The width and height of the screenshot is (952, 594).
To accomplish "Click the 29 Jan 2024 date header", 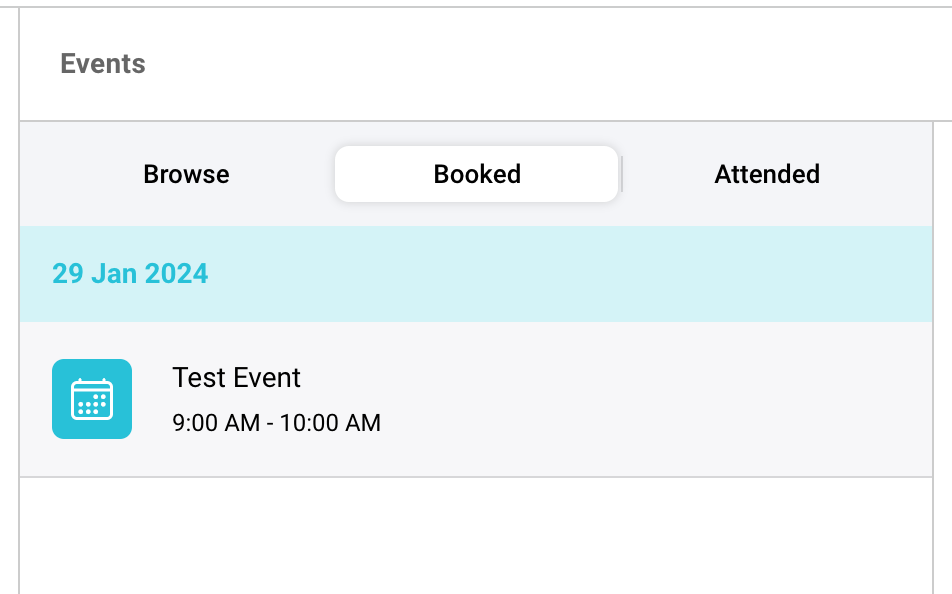I will 130,274.
